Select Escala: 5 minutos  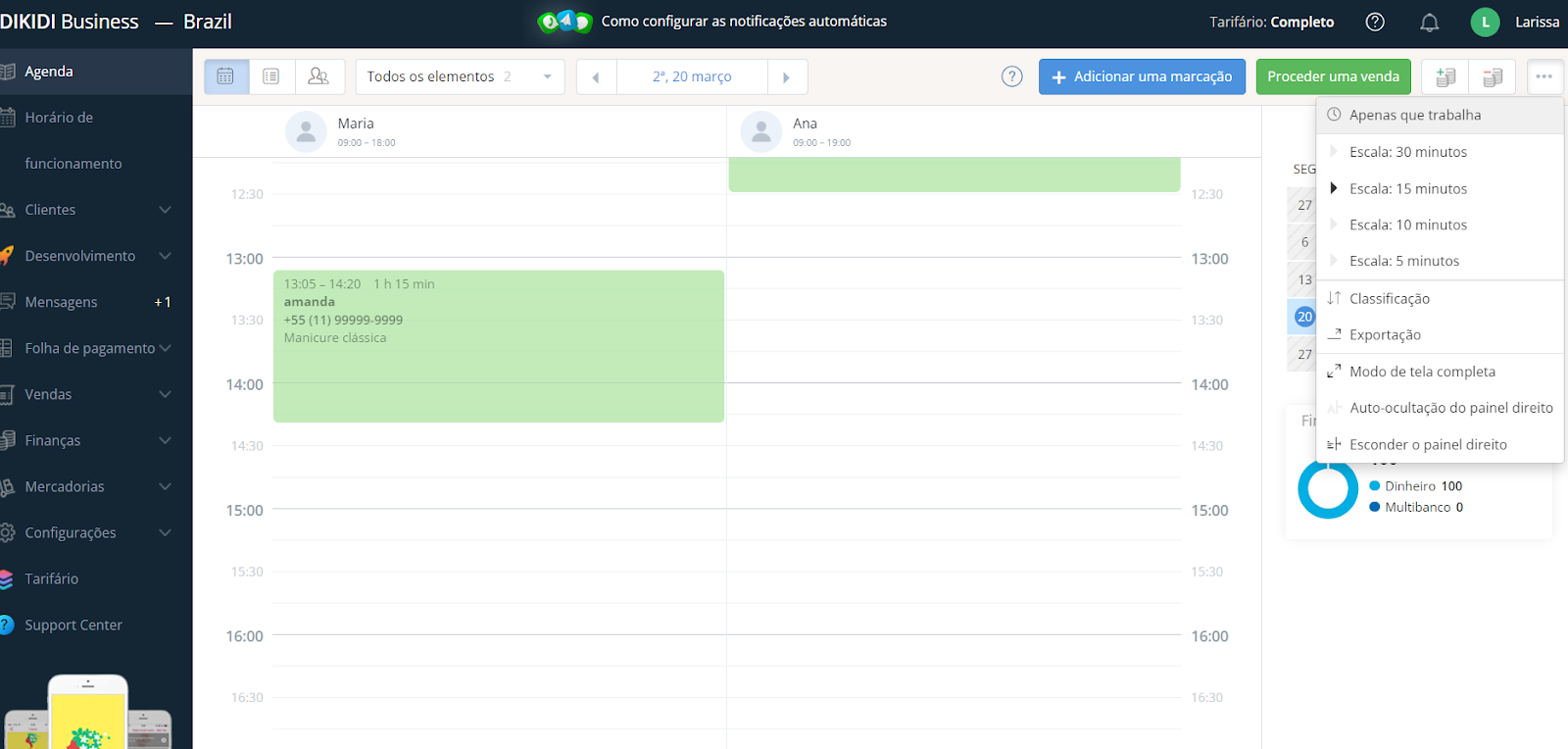(x=1440, y=261)
